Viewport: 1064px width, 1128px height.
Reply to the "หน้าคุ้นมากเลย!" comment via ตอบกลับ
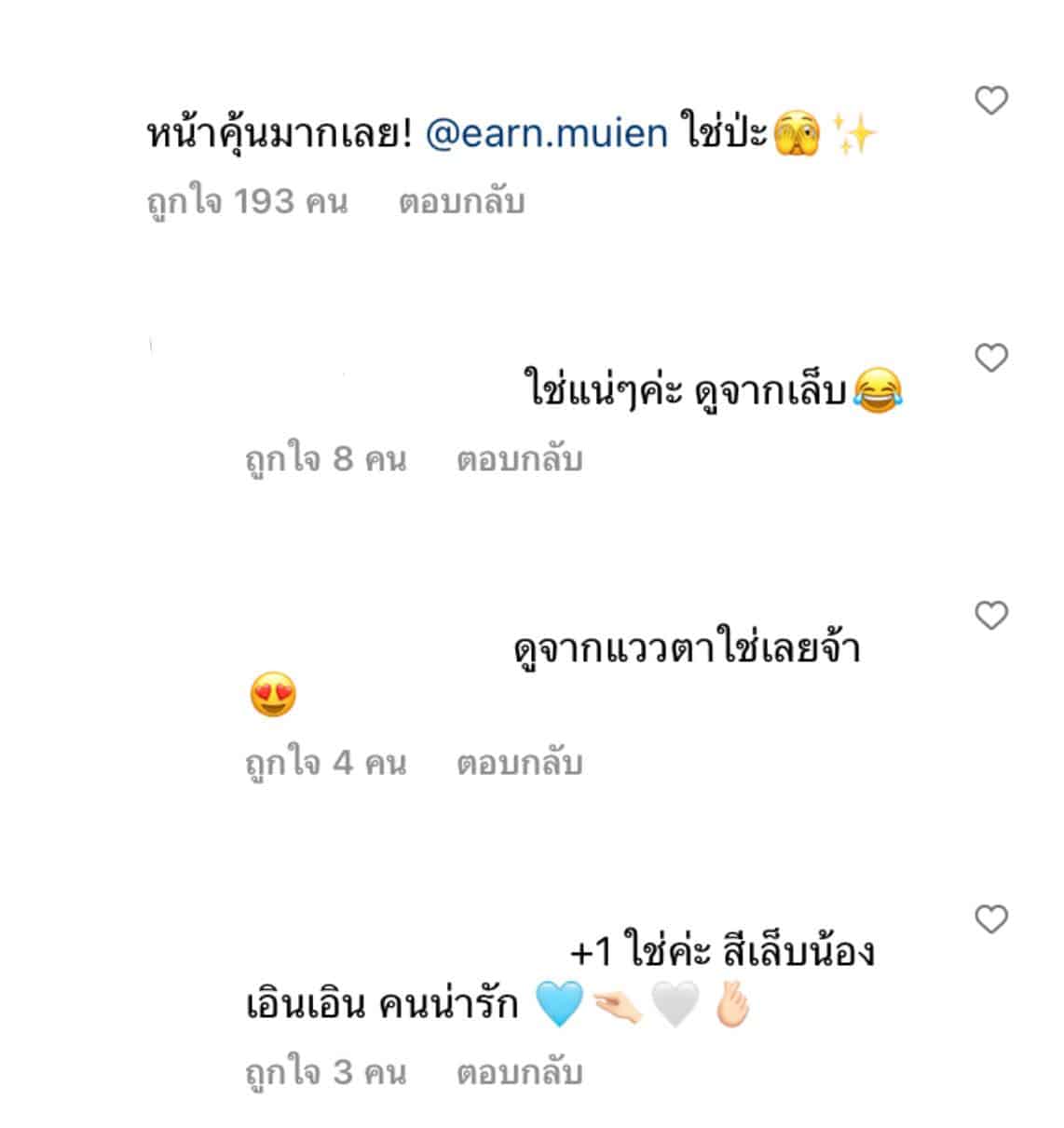pos(461,201)
